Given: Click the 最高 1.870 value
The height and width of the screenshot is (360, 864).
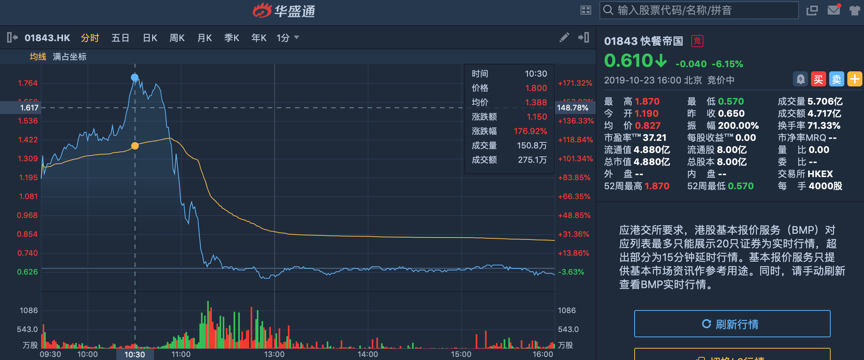Looking at the screenshot, I should point(647,101).
